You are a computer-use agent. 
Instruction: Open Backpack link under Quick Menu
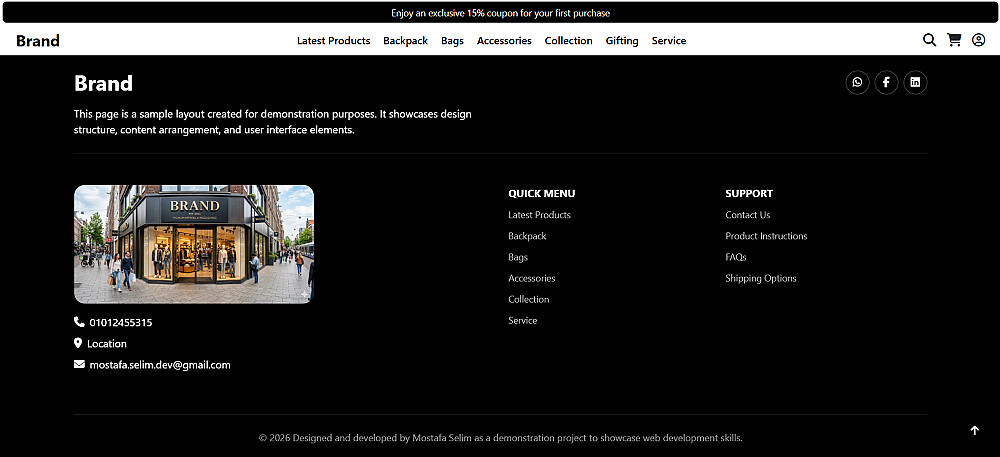coord(527,236)
